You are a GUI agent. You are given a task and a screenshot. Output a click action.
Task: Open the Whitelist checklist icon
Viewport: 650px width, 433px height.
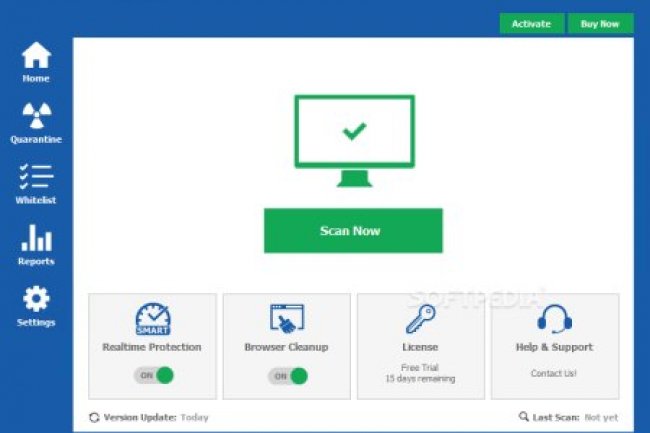[x=36, y=177]
